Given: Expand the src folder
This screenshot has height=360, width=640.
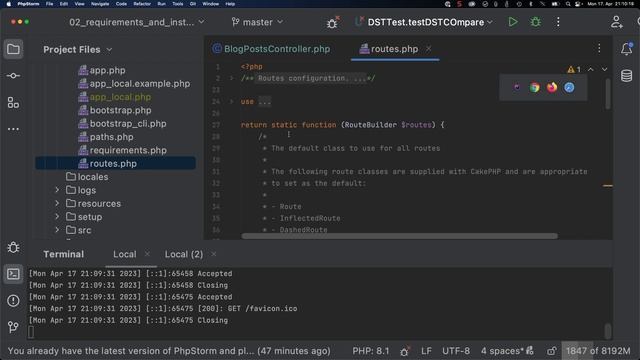Looking at the screenshot, I should point(57,230).
